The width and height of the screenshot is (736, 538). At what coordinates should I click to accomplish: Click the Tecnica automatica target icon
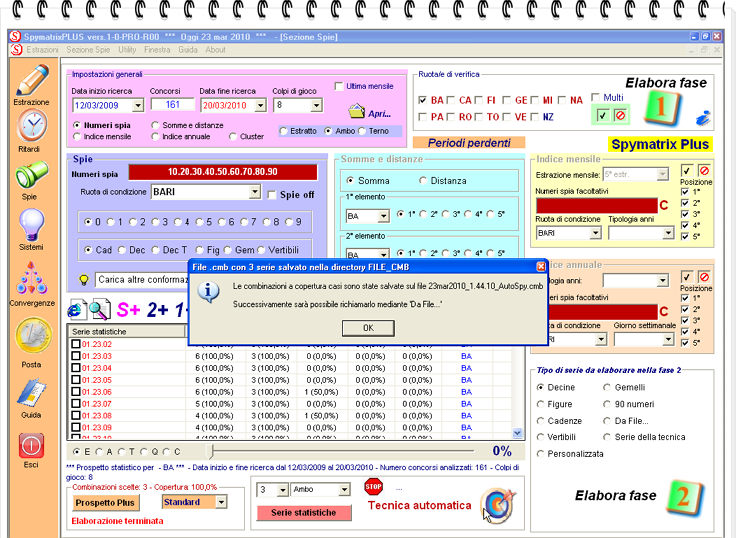(x=498, y=506)
